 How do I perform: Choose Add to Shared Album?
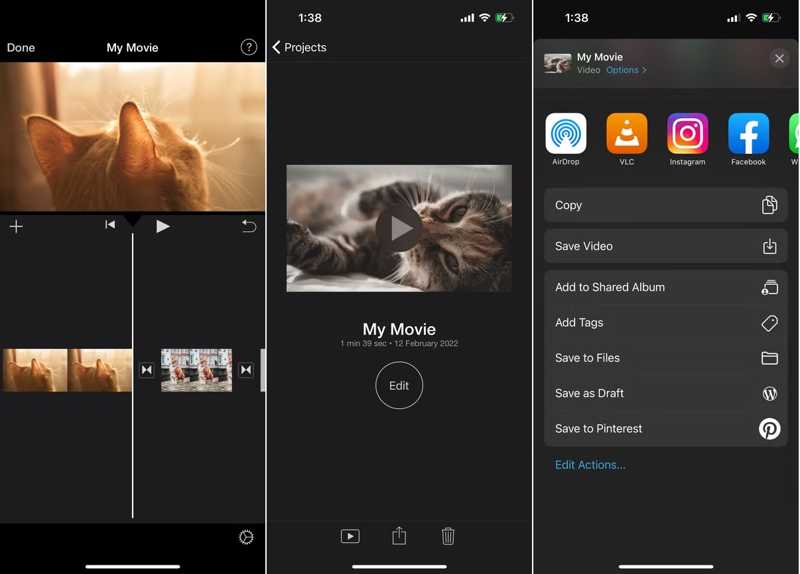666,287
